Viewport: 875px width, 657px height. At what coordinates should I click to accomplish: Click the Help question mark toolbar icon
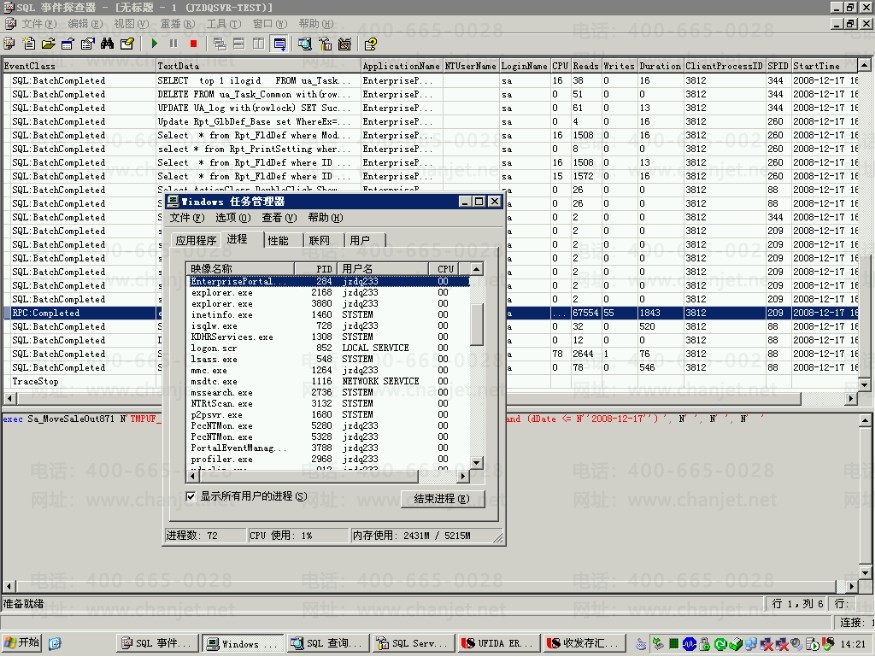pos(371,44)
